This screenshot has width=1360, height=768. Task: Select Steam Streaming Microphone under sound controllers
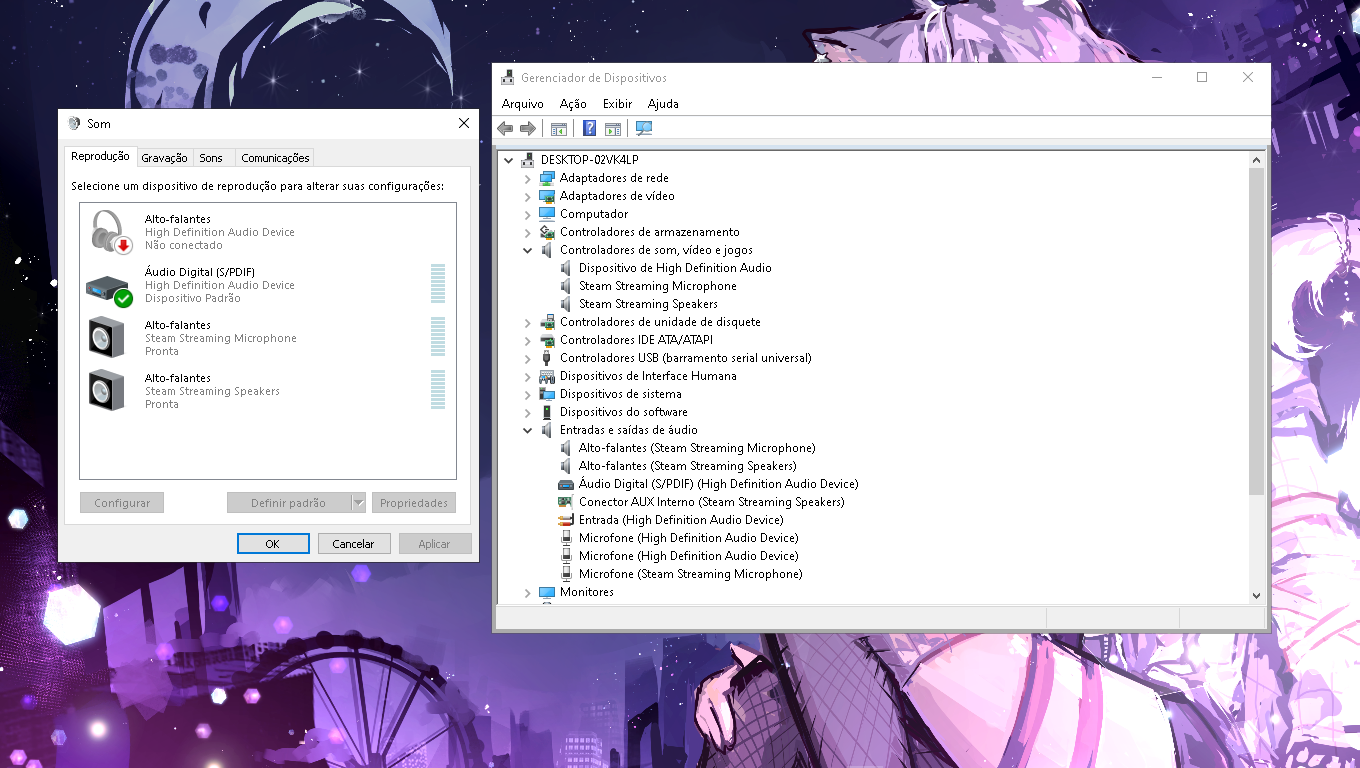657,286
